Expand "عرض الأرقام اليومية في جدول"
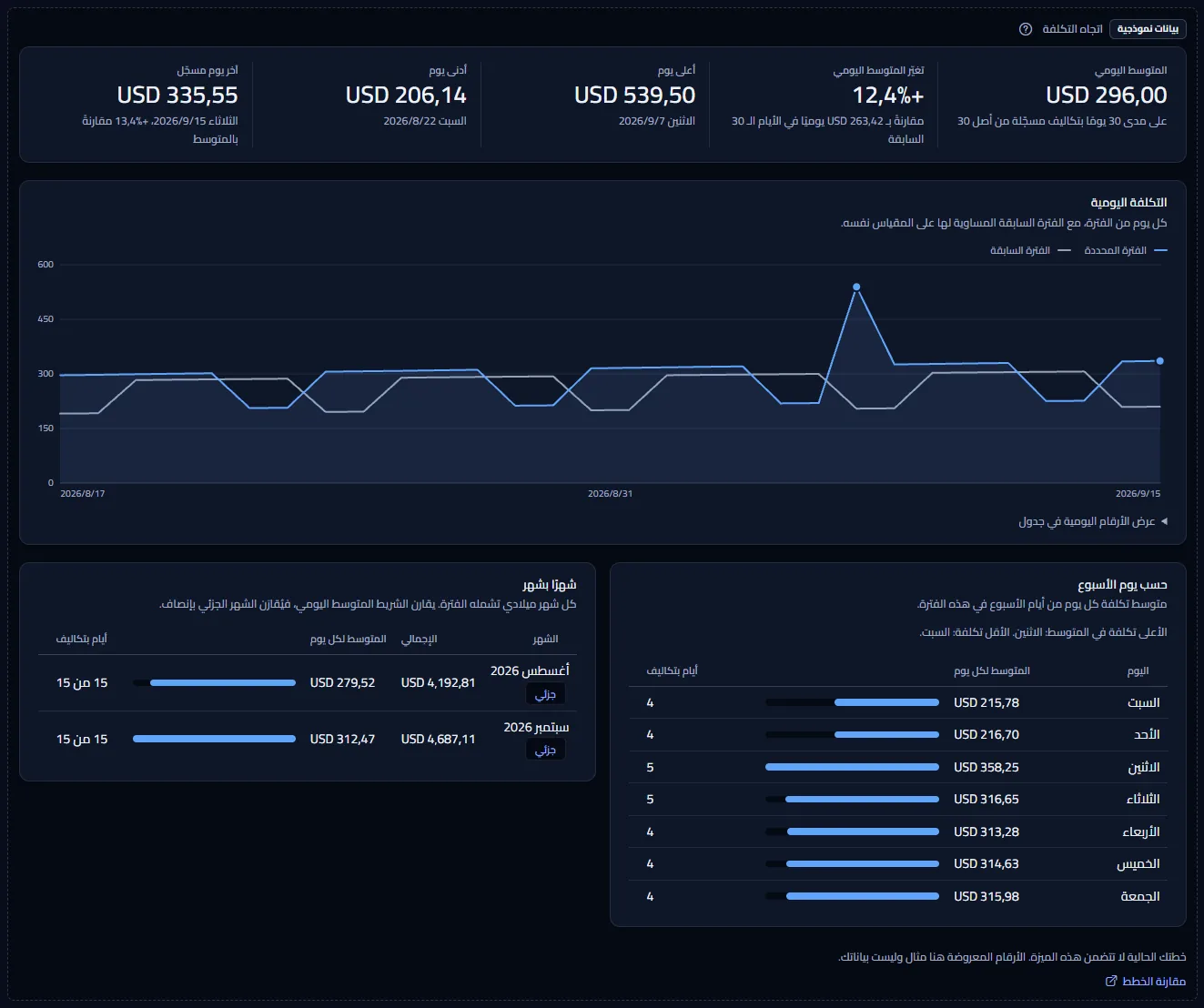 click(x=1093, y=521)
